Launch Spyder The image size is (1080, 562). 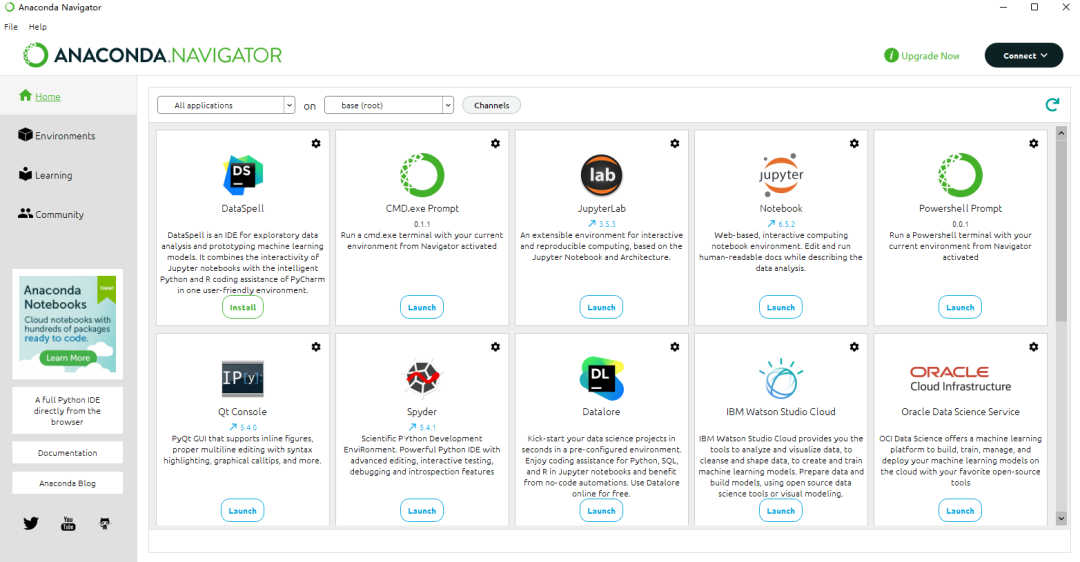pyautogui.click(x=422, y=511)
